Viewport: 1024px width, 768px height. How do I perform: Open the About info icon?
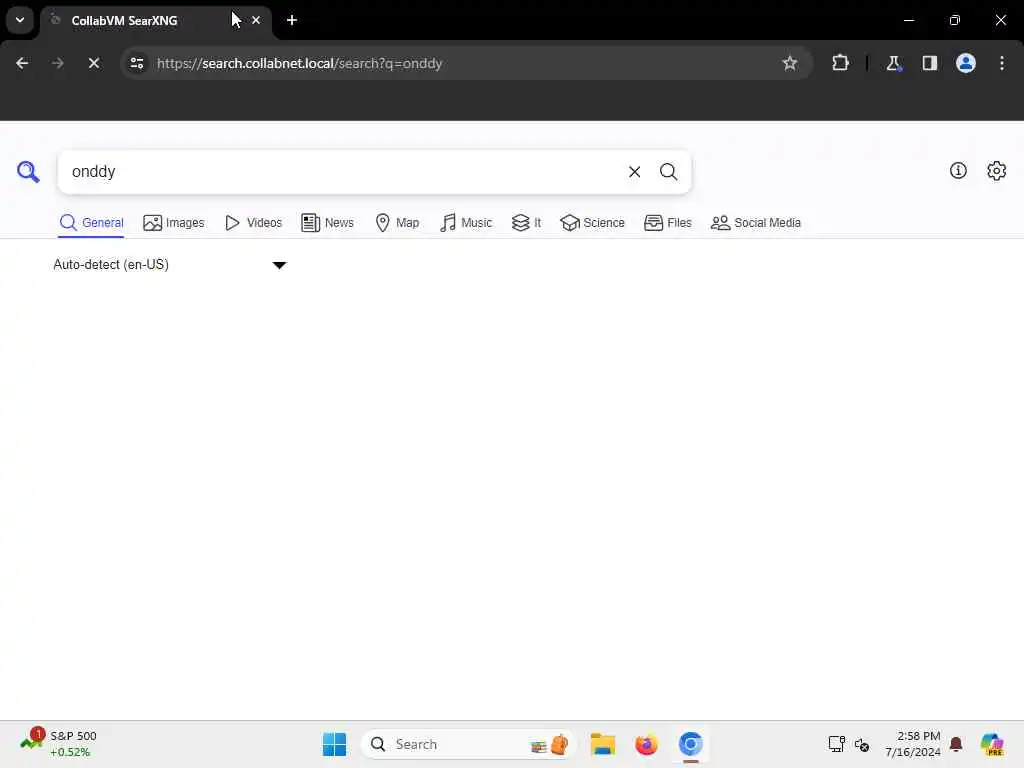958,170
